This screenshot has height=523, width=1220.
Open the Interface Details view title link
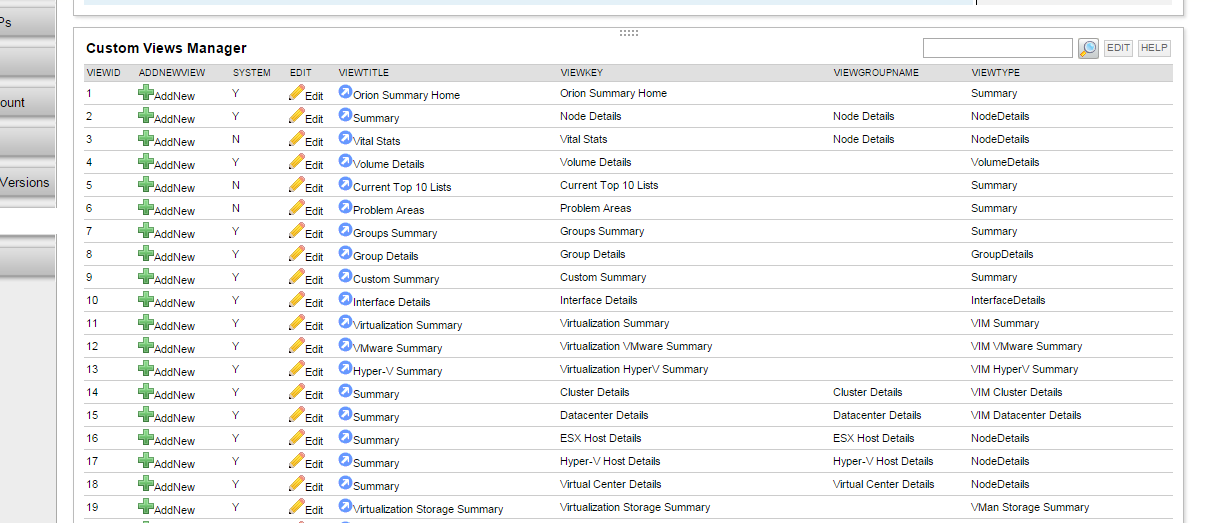392,303
